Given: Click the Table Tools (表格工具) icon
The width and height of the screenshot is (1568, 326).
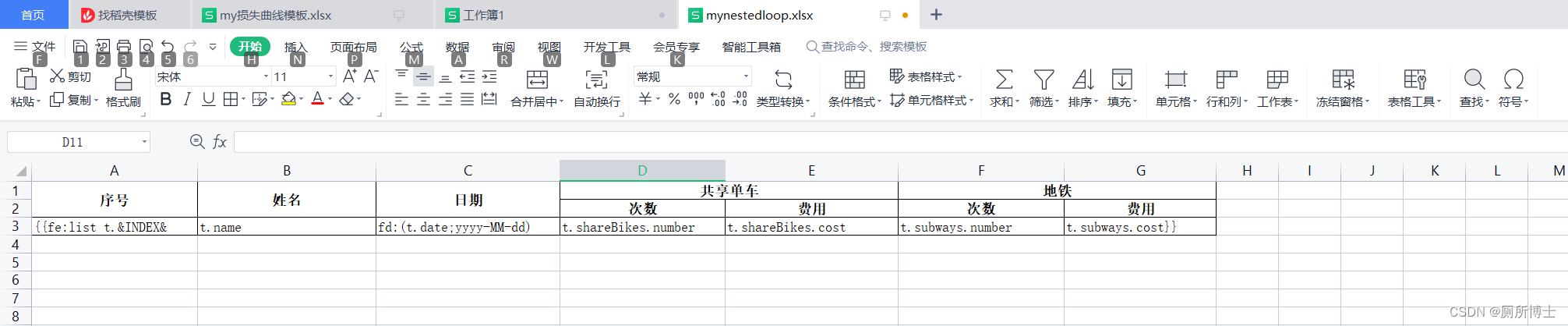Looking at the screenshot, I should pos(1414,79).
